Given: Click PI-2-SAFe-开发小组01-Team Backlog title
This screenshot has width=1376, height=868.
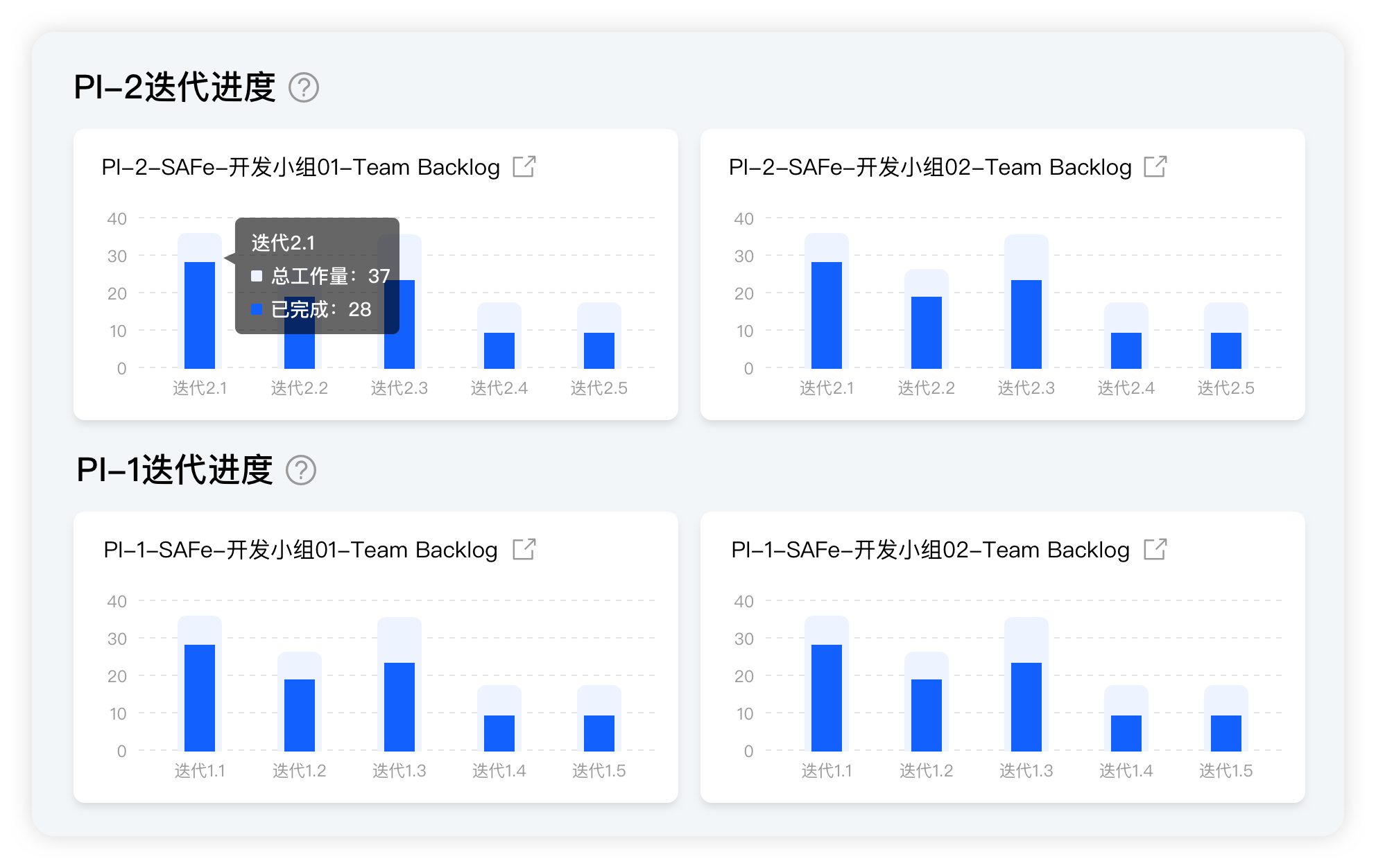Looking at the screenshot, I should click(300, 167).
